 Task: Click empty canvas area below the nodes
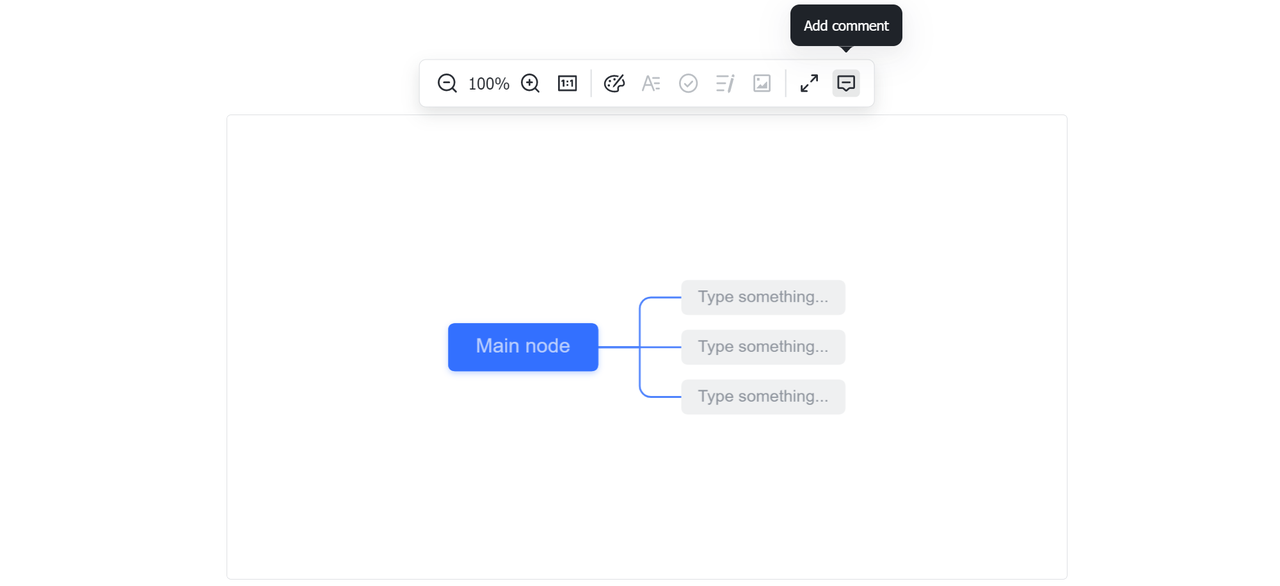click(x=646, y=500)
